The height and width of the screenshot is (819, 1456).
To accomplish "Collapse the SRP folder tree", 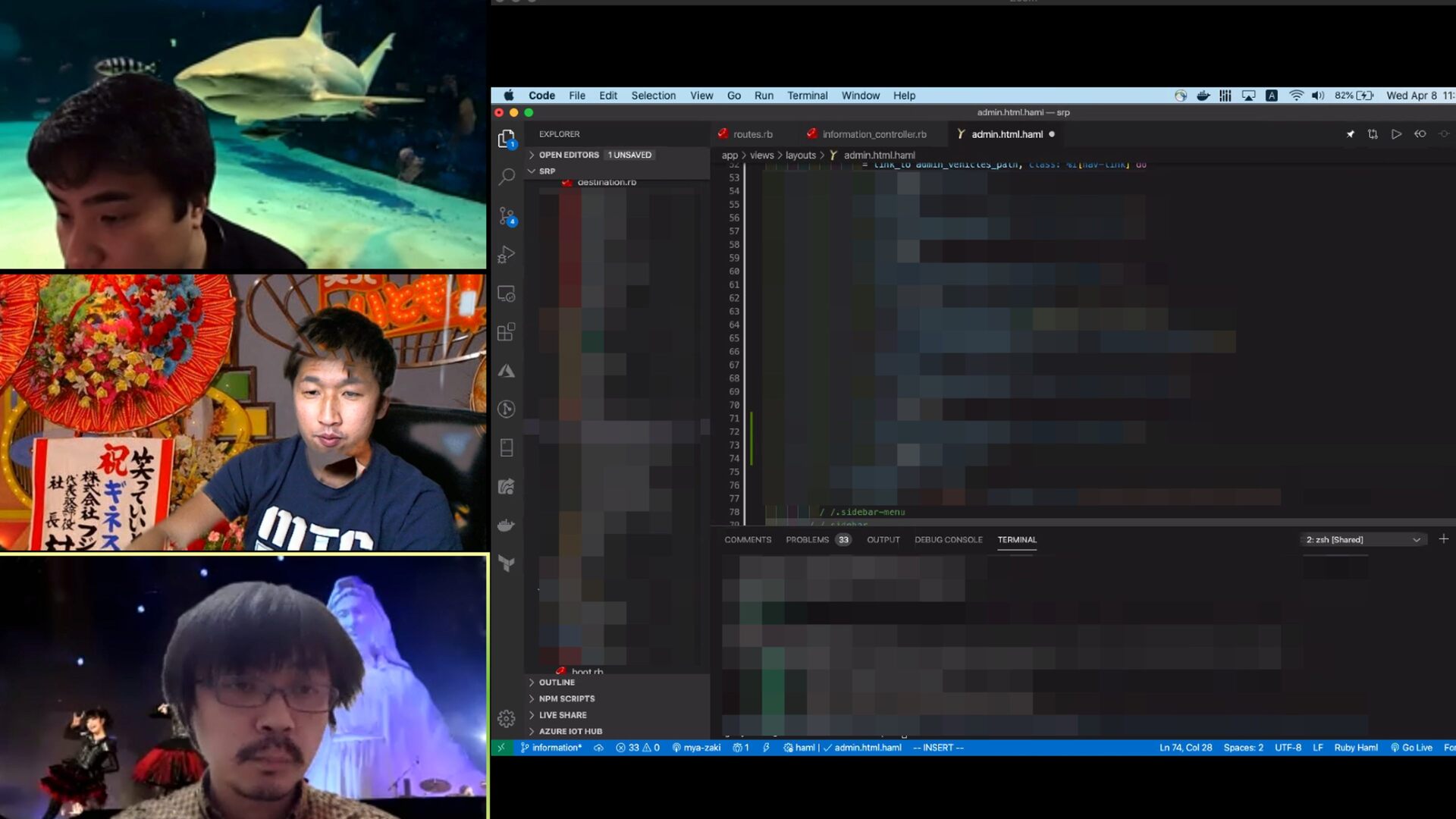I will (546, 171).
